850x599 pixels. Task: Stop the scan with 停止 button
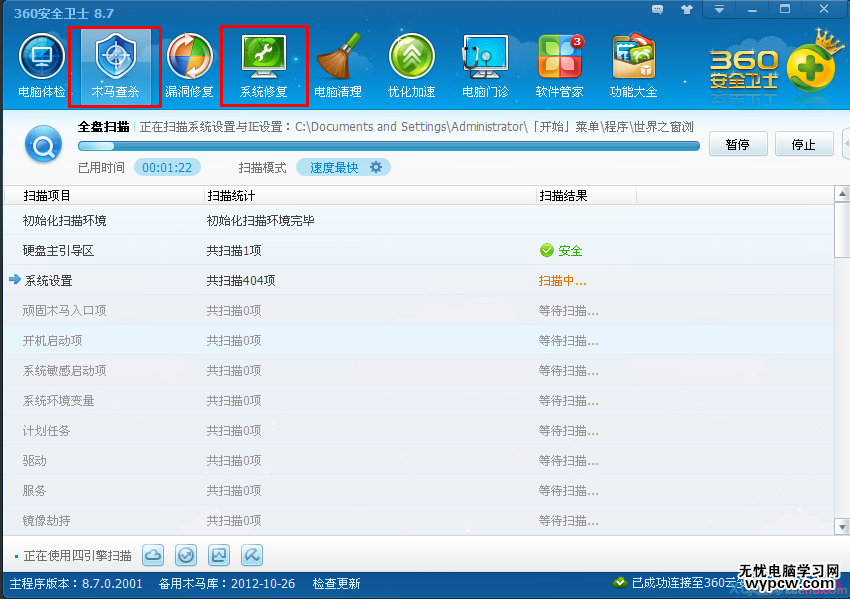[x=804, y=144]
